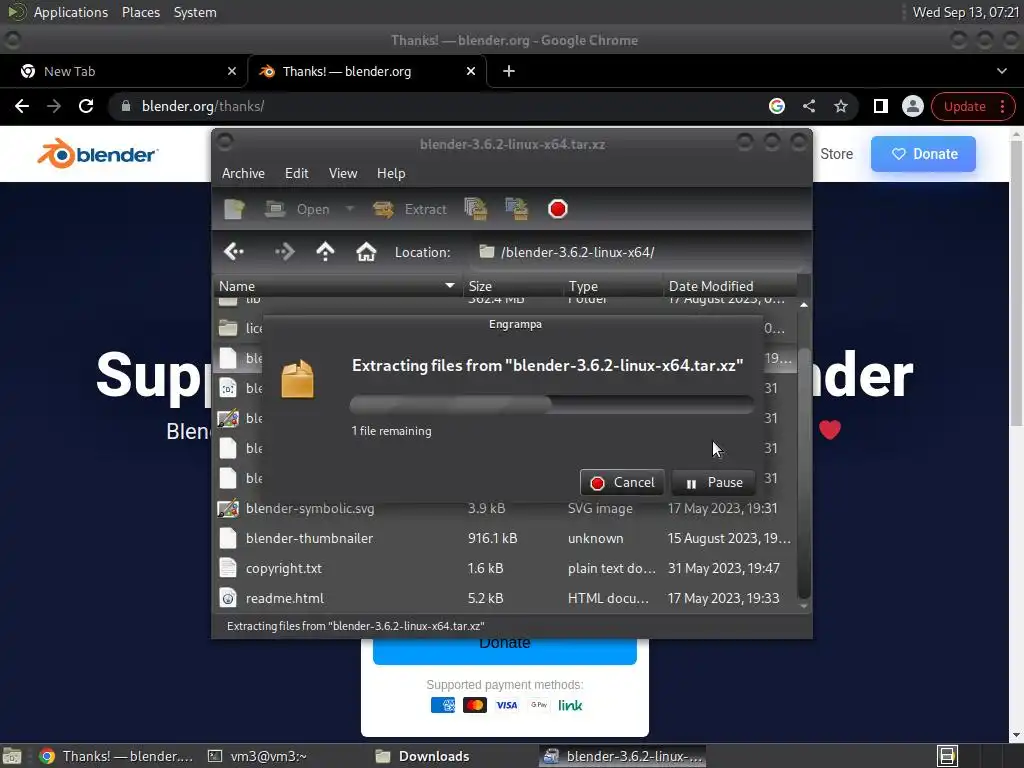
Task: Open the View menu in Engrampa
Action: coord(343,173)
